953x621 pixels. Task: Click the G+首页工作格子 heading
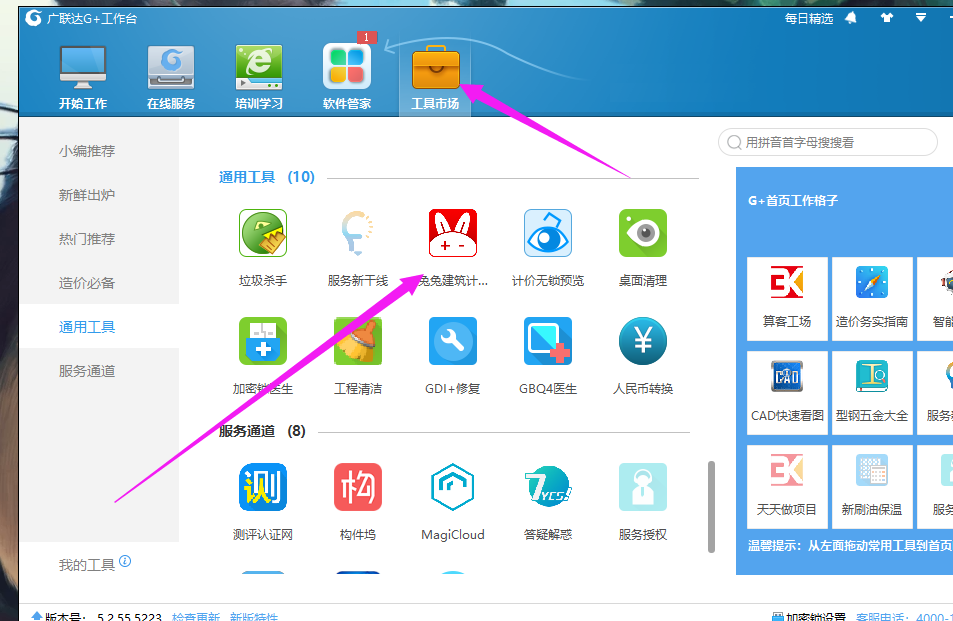(793, 201)
